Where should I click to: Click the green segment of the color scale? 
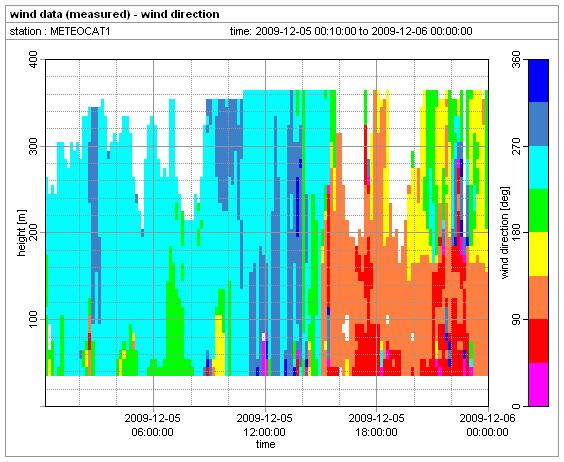(538, 211)
